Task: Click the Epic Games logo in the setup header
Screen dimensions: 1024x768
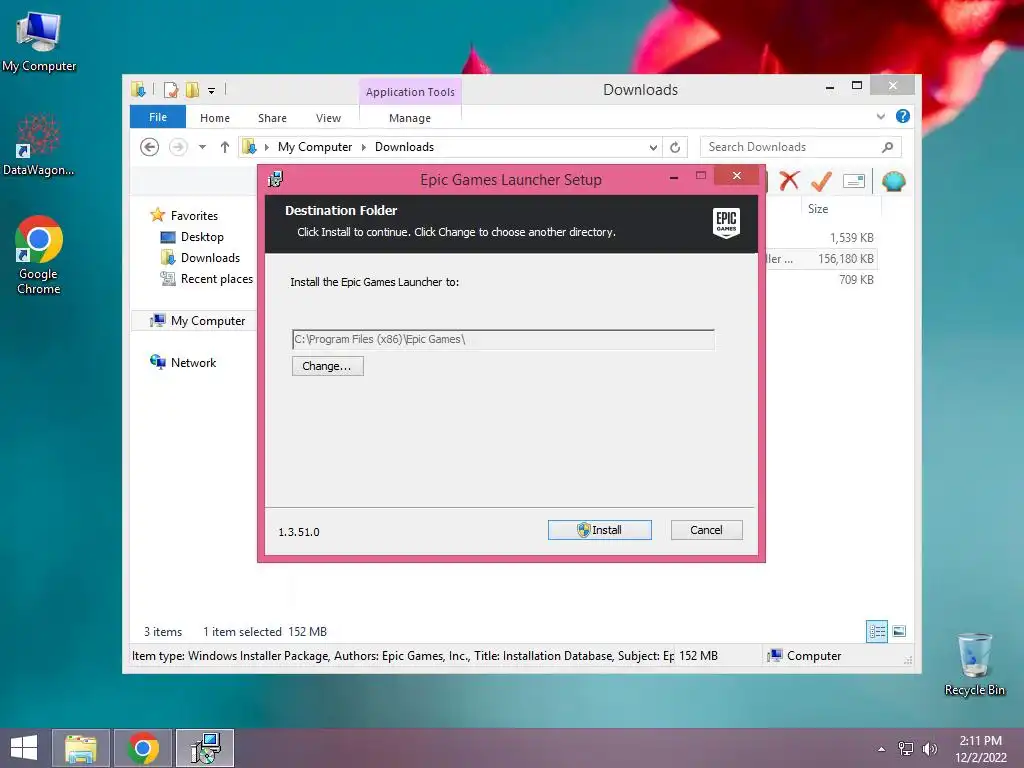Action: pyautogui.click(x=726, y=223)
